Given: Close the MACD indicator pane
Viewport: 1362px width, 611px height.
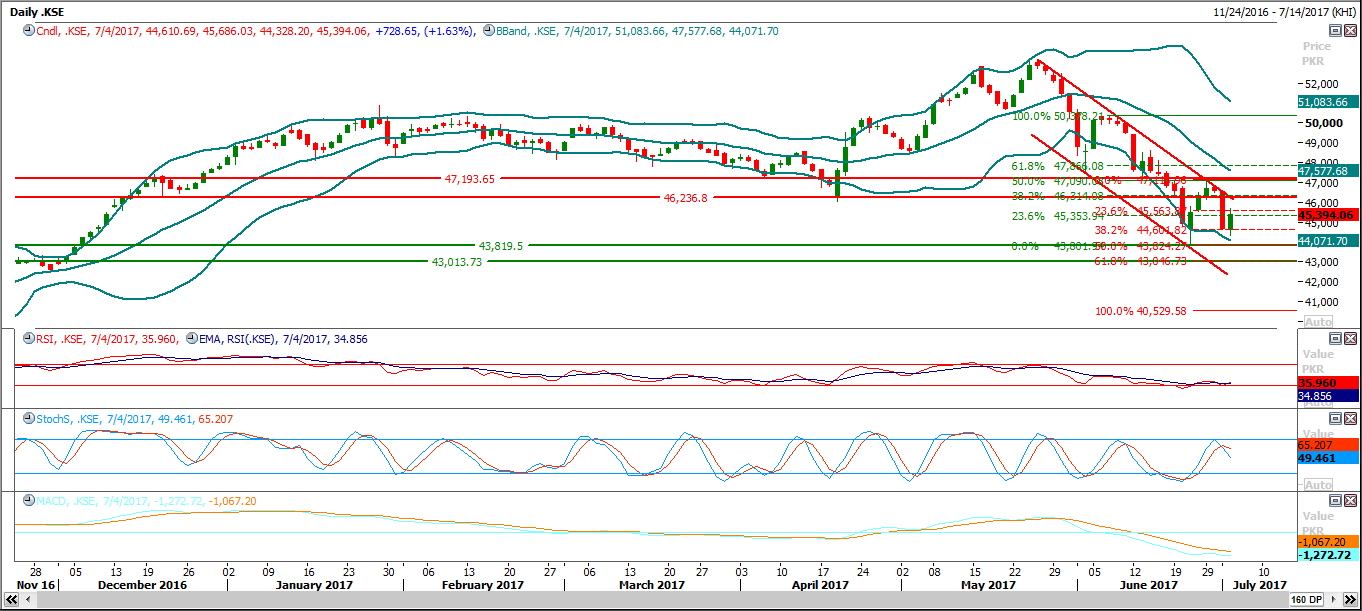Looking at the screenshot, I should (1350, 500).
